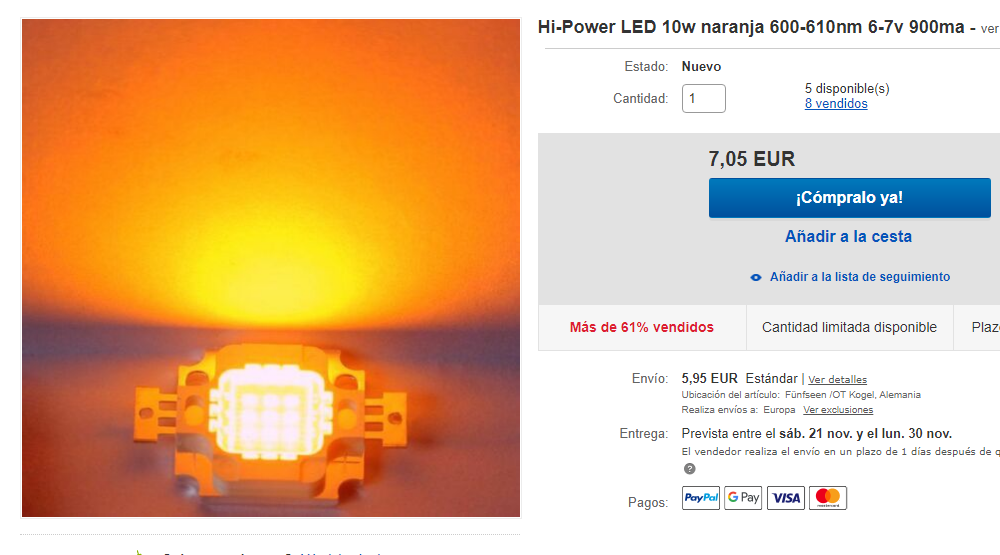Viewport: 1000px width, 555px height.
Task: Select Más de 61% vendidos panel
Action: (x=642, y=327)
